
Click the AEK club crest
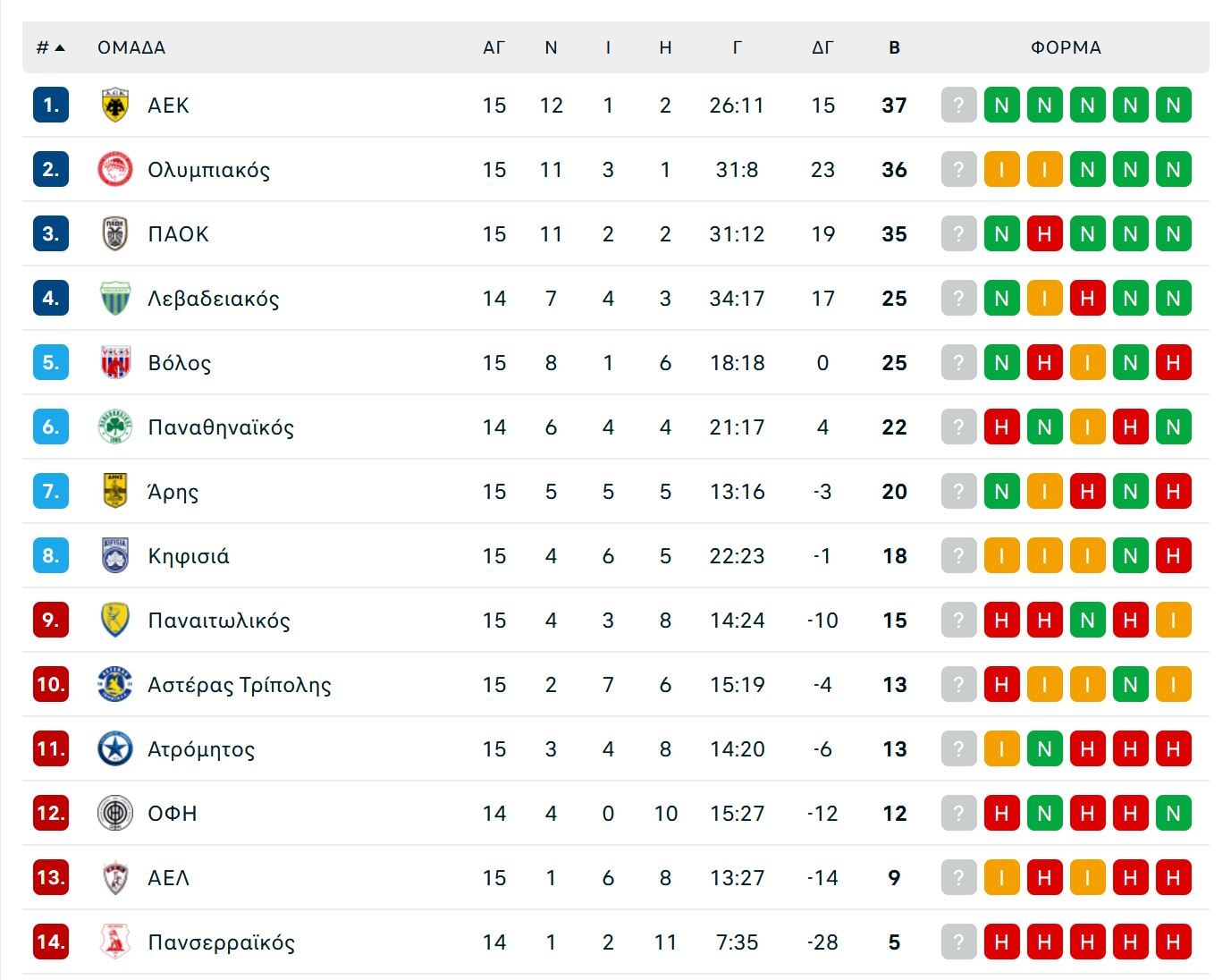114,105
